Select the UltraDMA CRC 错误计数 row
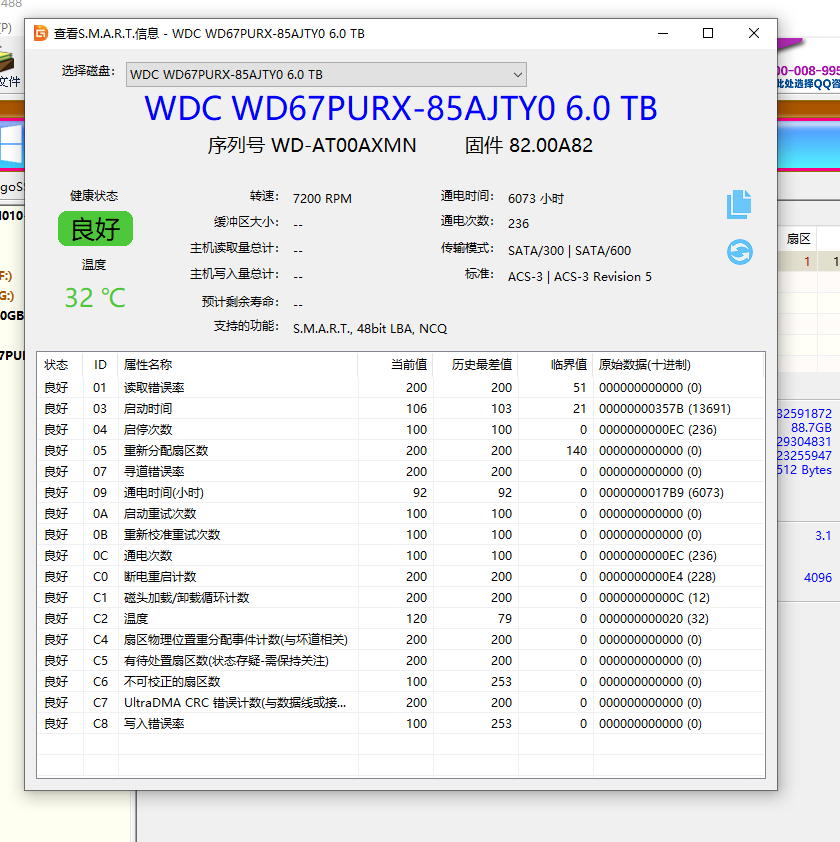The height and width of the screenshot is (842, 840). [x=235, y=703]
